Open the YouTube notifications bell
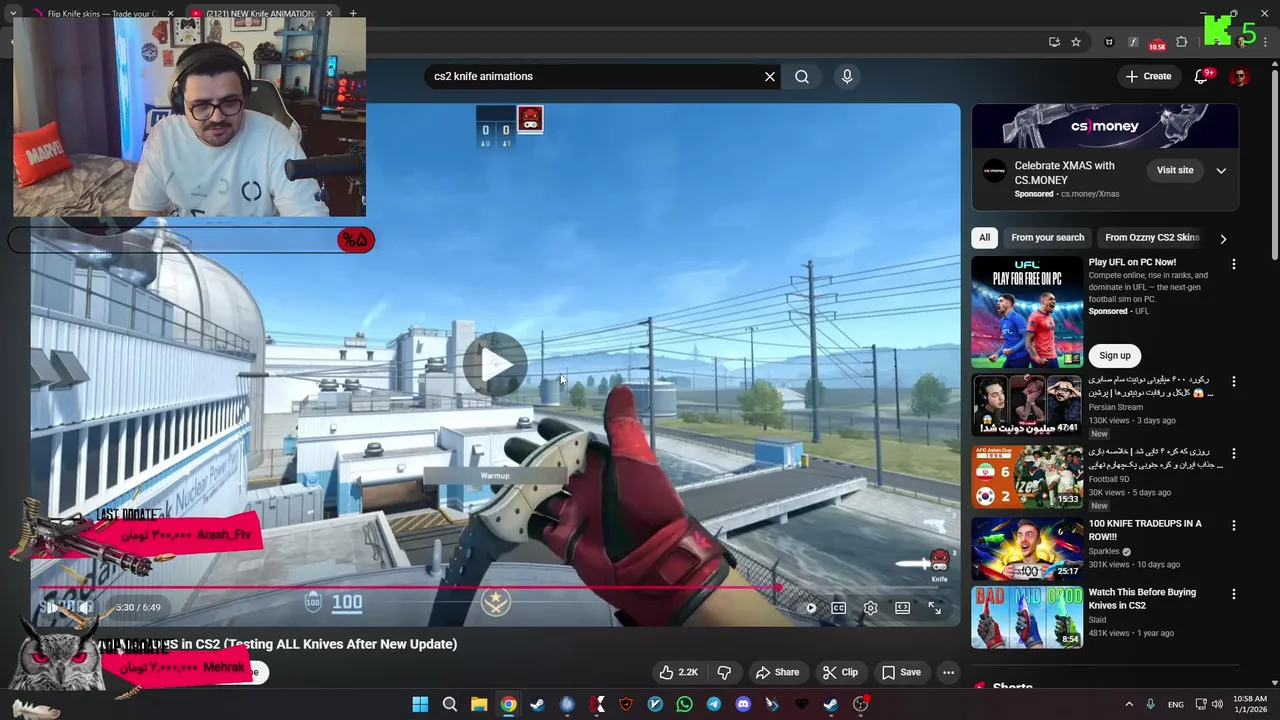 tap(1202, 76)
